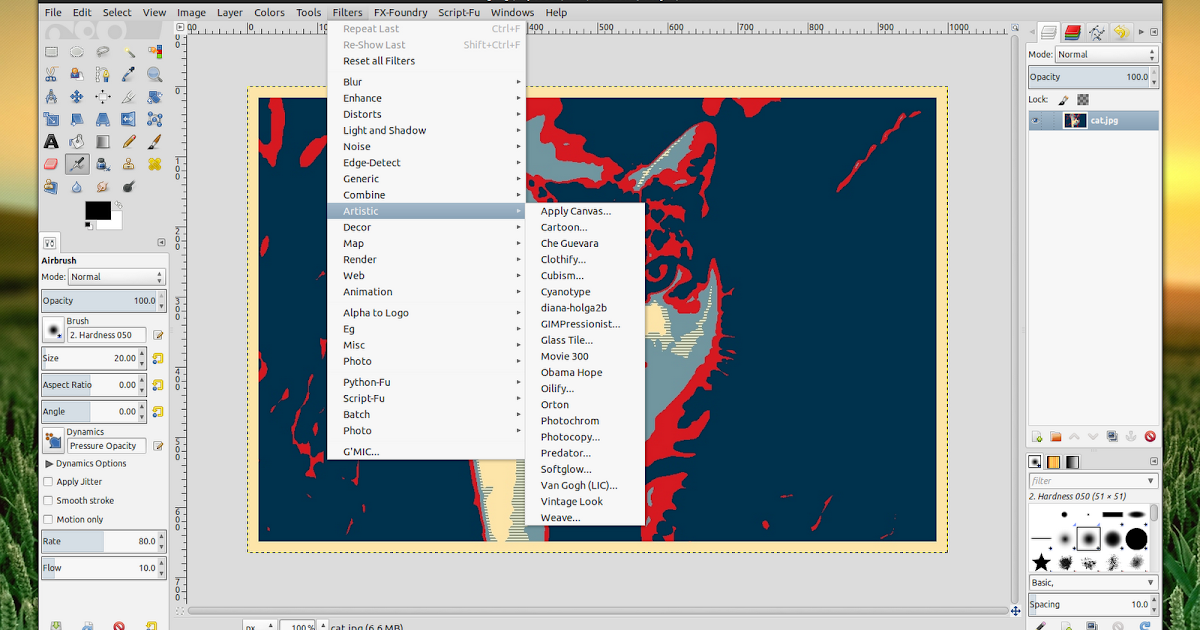The width and height of the screenshot is (1200, 630).
Task: Select the Fuzzy Select tool
Action: 128,51
